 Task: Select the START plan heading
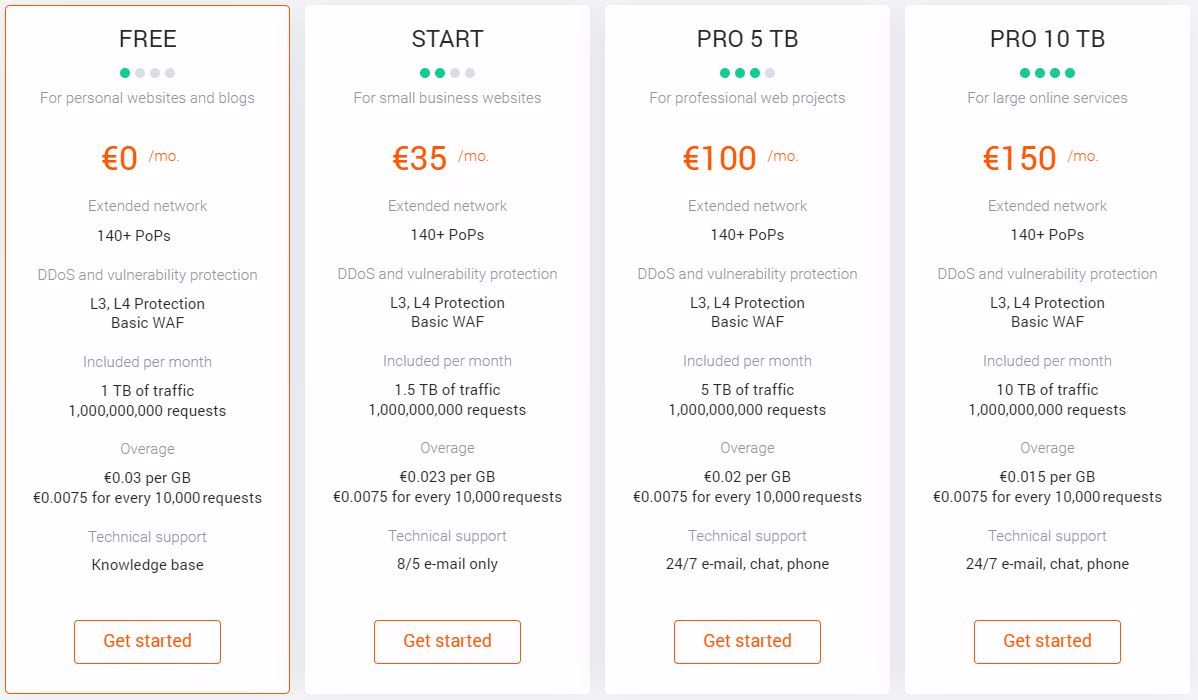point(447,39)
